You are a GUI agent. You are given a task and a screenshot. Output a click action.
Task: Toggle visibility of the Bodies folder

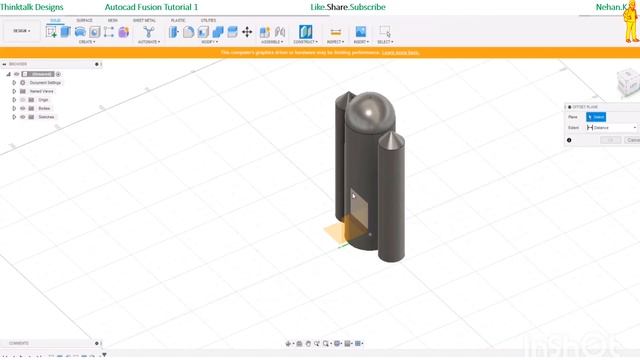click(23, 109)
